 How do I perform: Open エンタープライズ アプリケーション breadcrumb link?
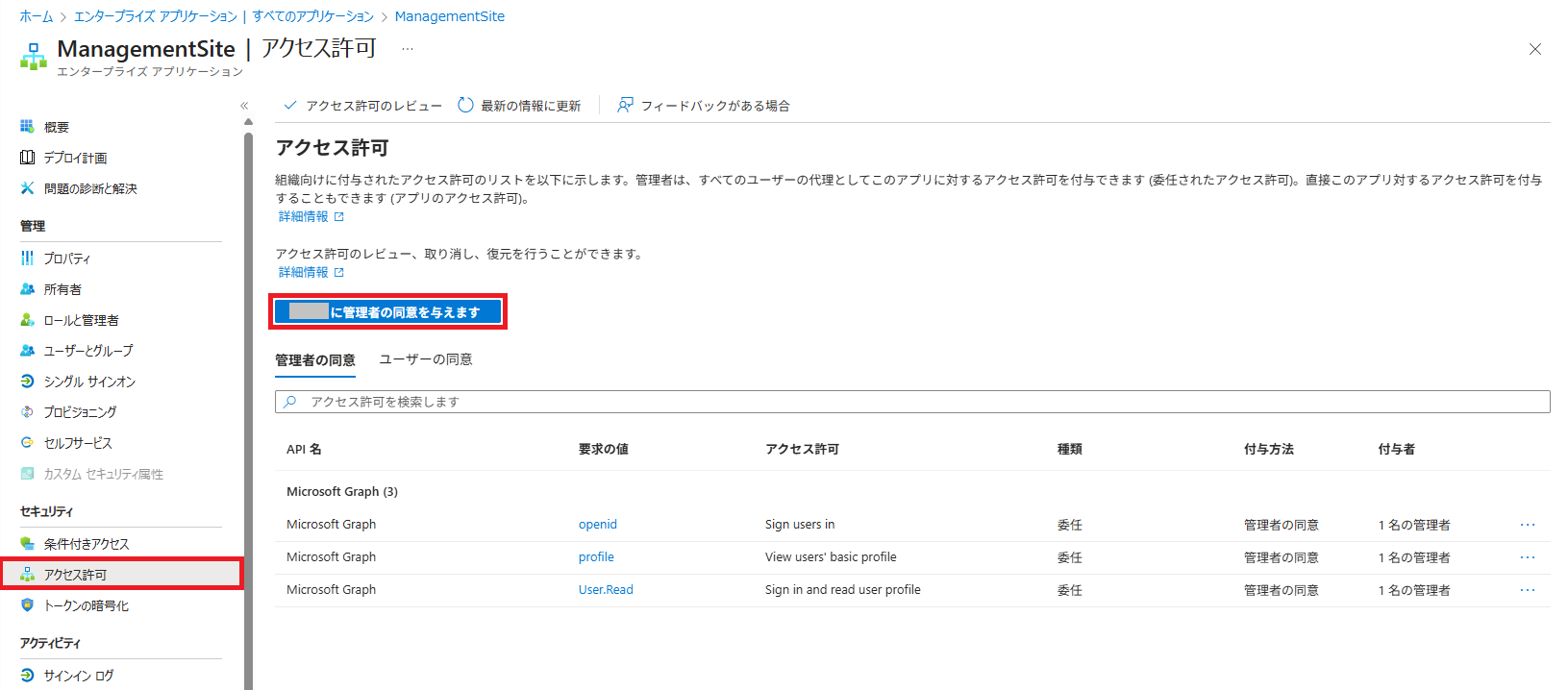click(x=223, y=16)
